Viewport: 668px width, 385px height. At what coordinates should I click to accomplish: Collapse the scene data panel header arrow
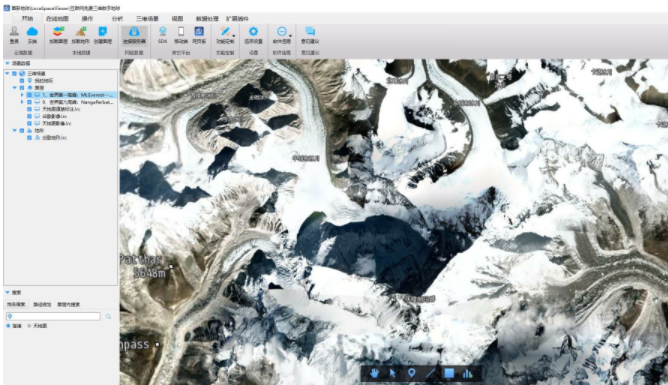(x=7, y=63)
